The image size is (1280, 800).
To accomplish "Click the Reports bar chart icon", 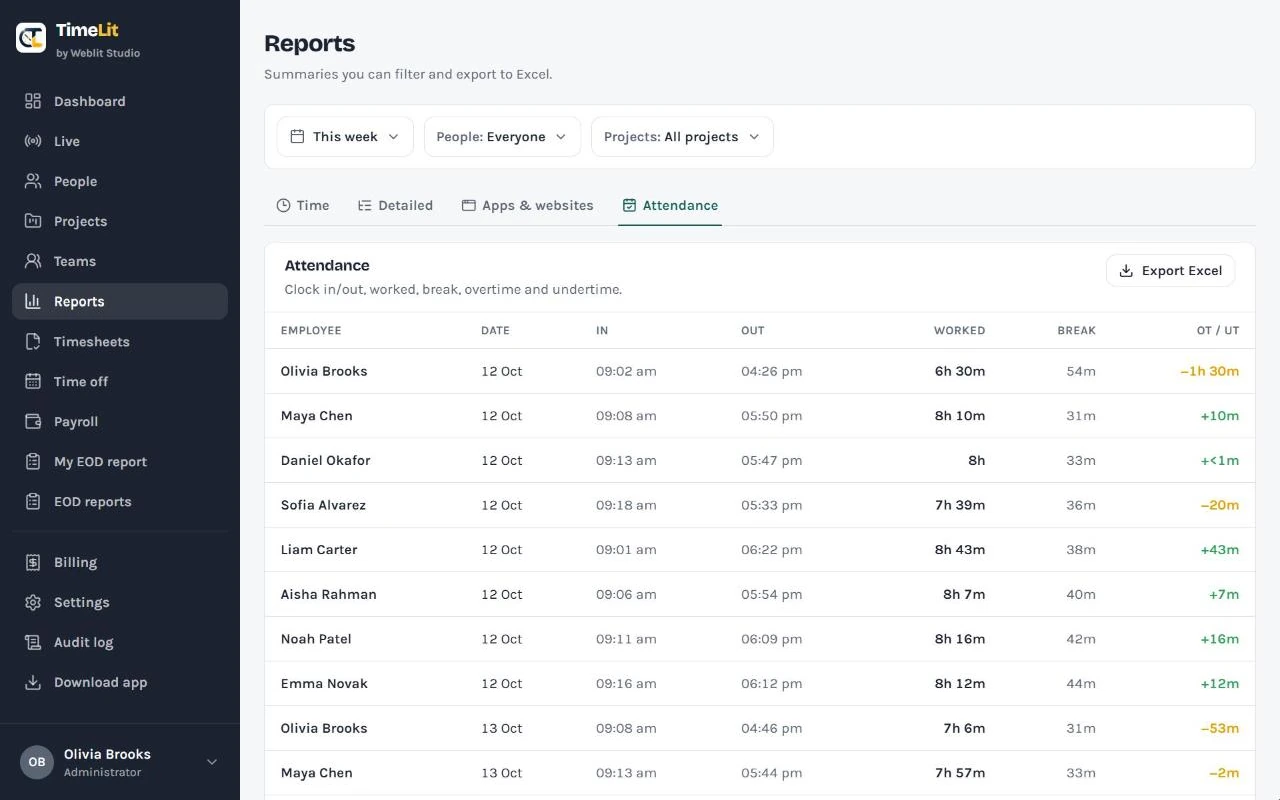I will point(33,301).
